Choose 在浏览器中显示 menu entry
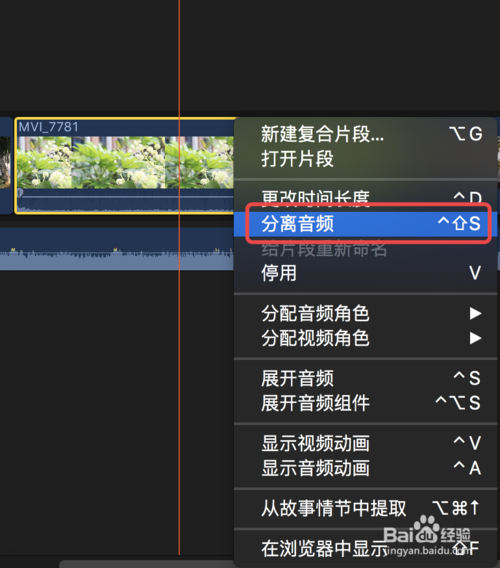 pos(365,548)
